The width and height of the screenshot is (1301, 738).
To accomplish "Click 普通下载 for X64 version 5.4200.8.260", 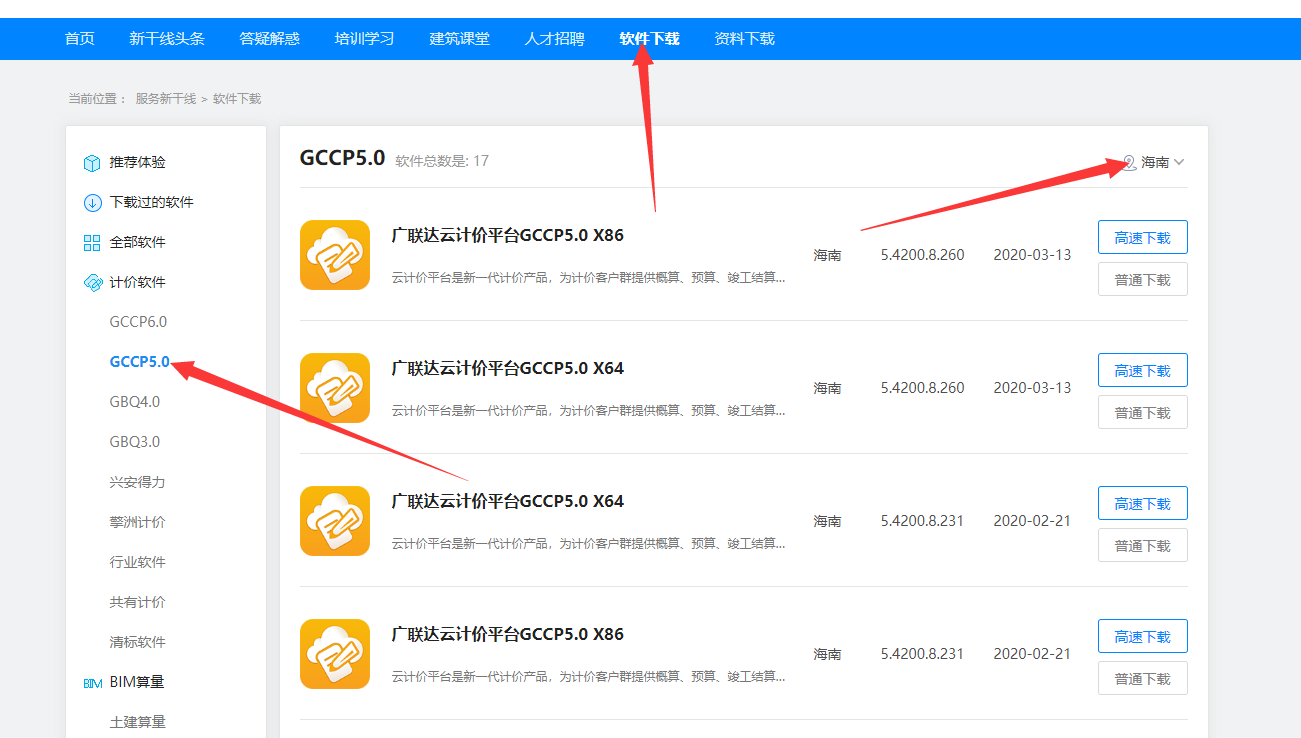I will (x=1143, y=412).
